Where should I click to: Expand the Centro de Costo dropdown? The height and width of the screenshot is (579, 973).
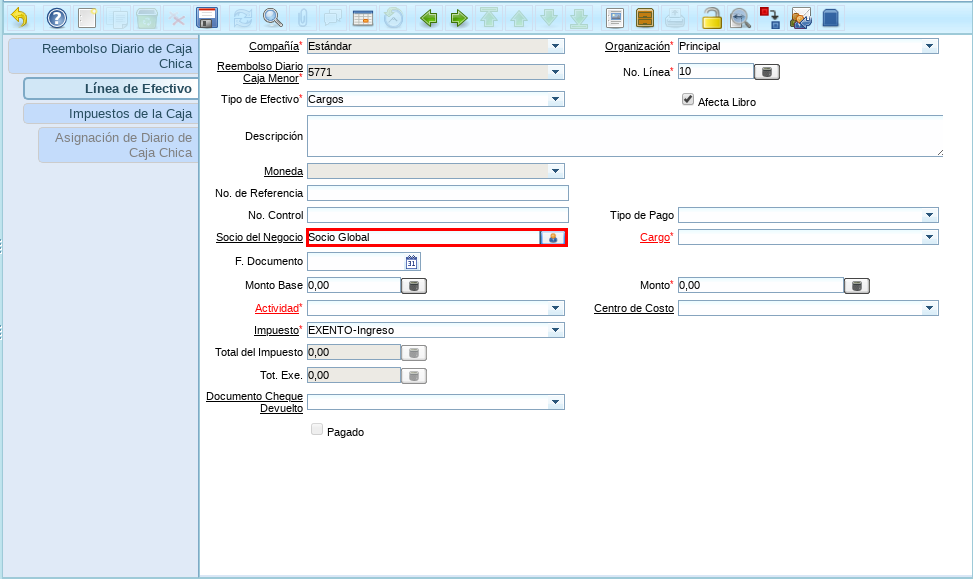point(929,308)
